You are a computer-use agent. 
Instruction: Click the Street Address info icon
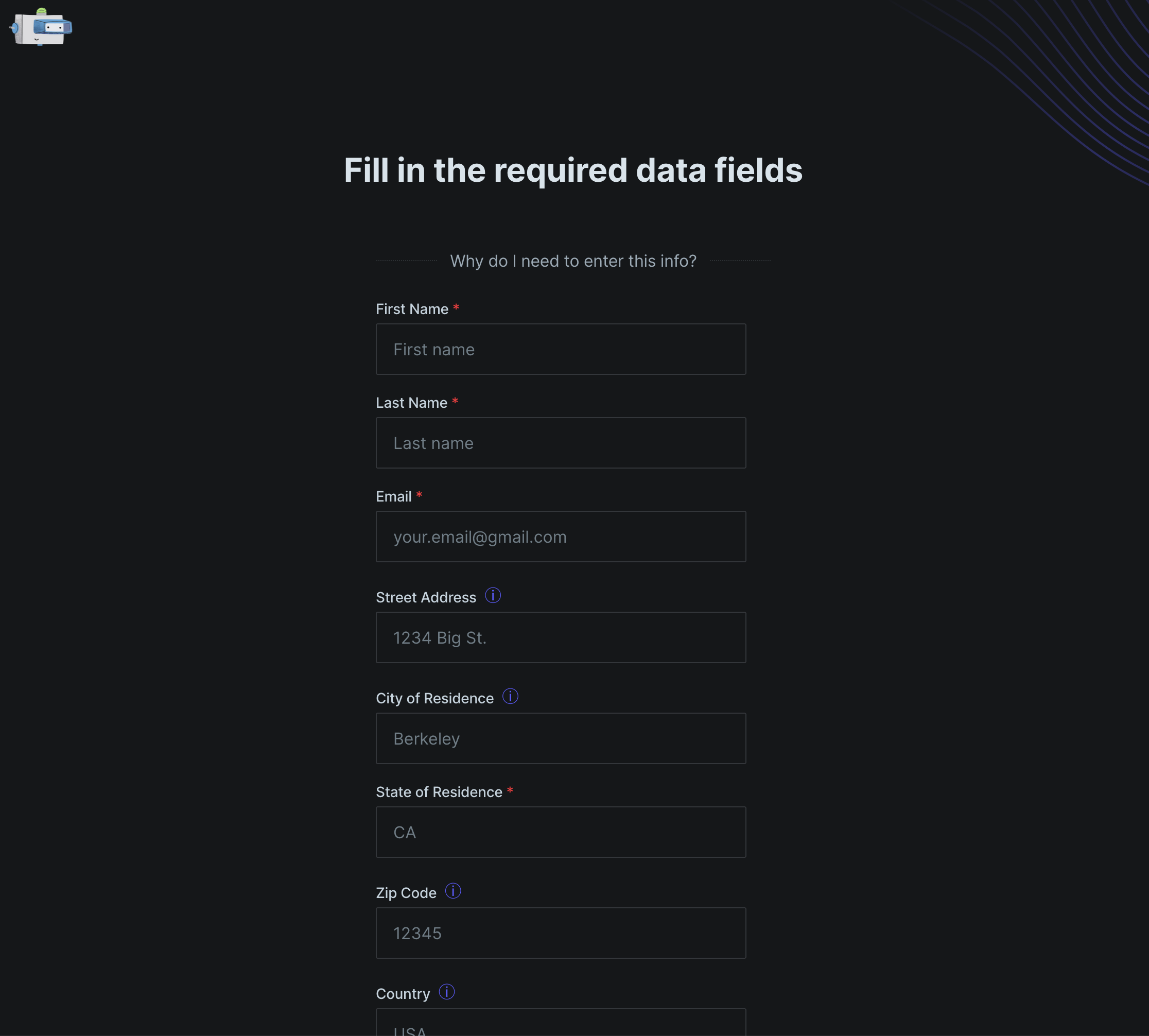coord(492,595)
